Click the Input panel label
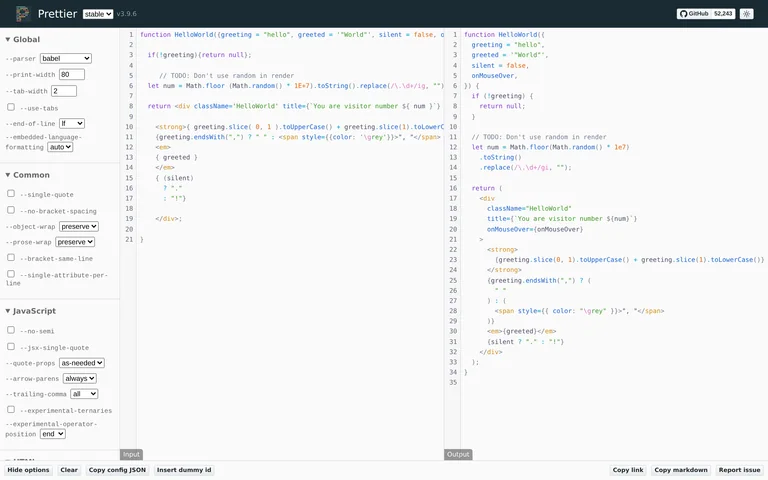 [131, 455]
